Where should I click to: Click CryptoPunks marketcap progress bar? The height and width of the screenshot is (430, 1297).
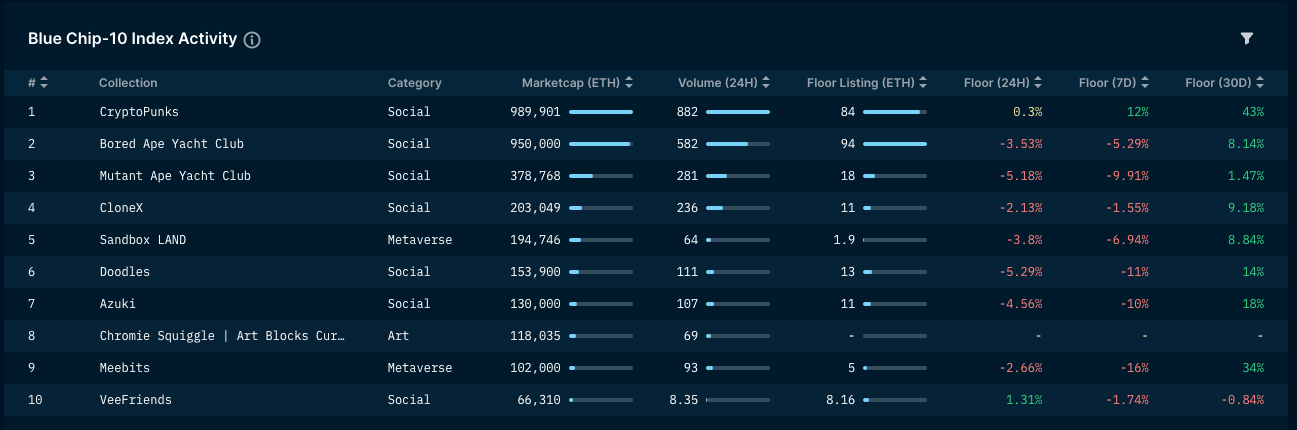[601, 112]
